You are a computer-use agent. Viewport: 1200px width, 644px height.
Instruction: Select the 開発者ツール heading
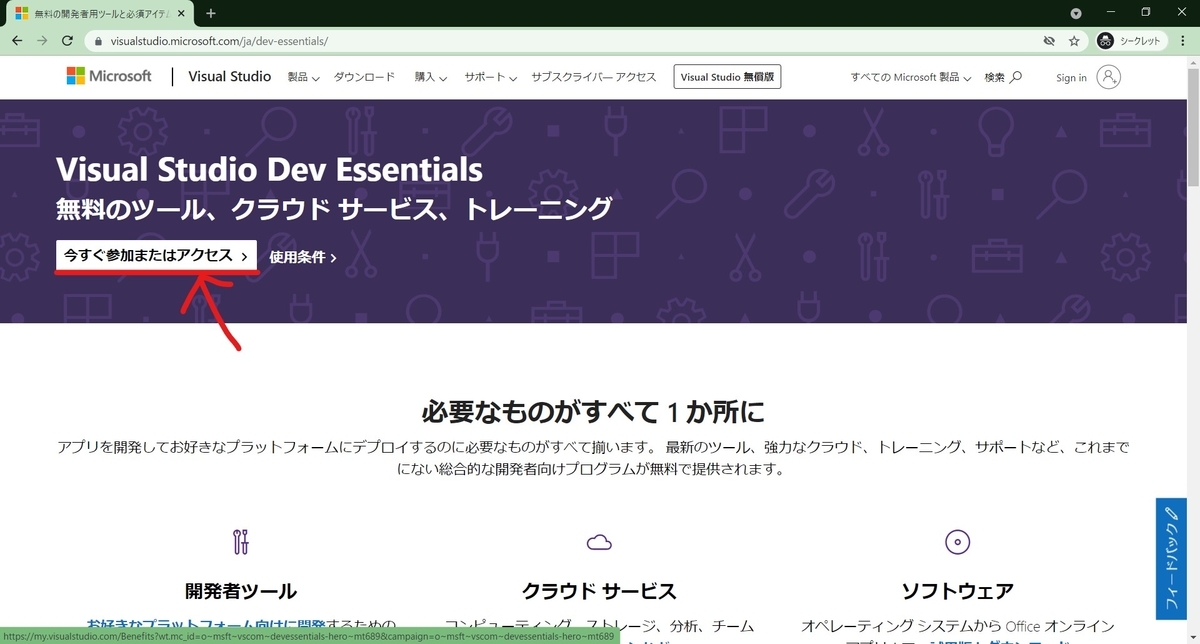pyautogui.click(x=241, y=590)
